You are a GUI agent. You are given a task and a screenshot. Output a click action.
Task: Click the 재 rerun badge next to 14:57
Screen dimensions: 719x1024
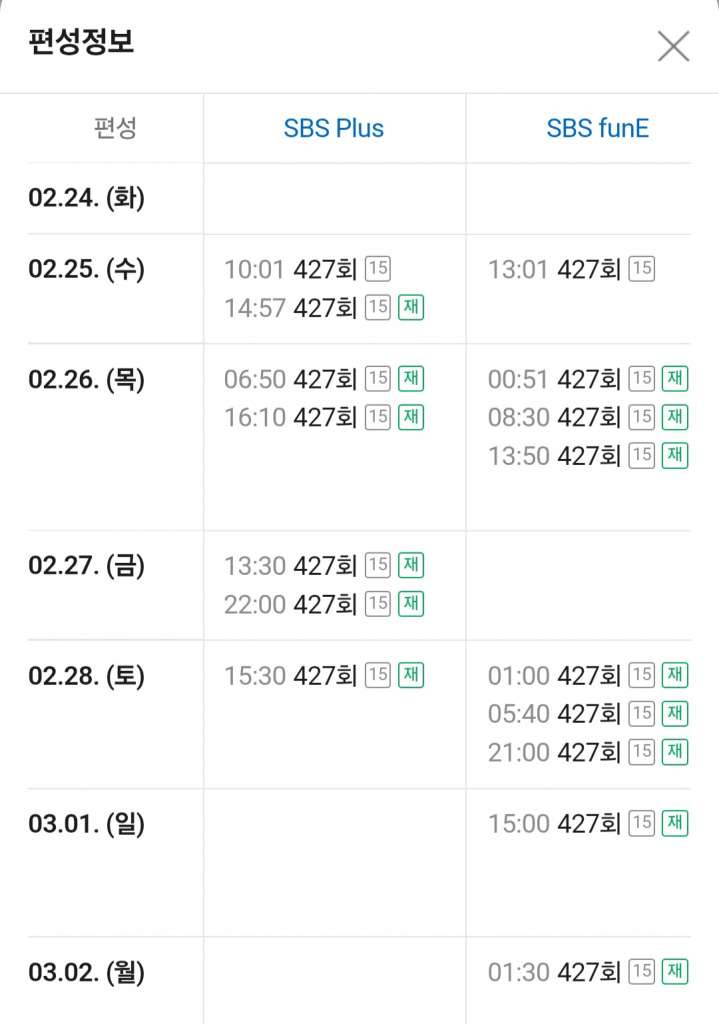click(x=410, y=307)
